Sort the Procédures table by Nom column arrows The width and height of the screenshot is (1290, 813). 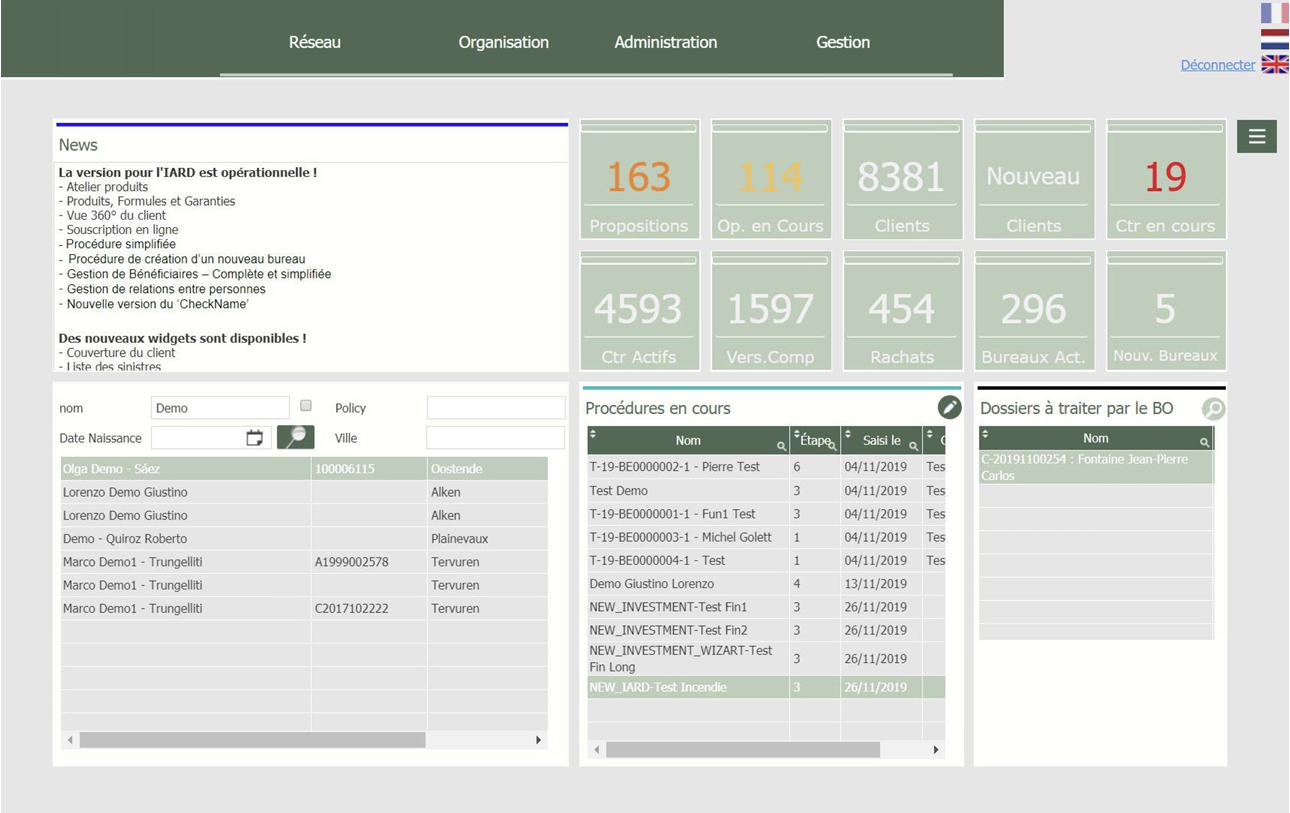(x=593, y=434)
